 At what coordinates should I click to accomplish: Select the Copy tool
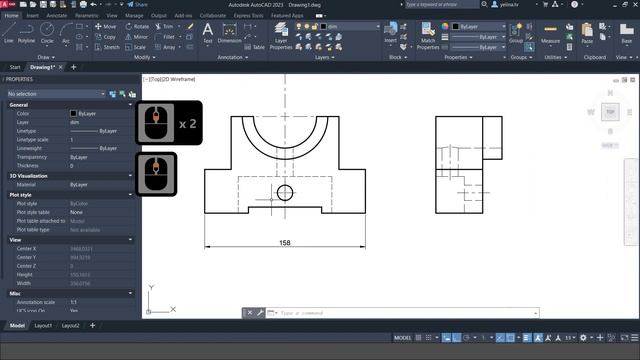[x=105, y=37]
